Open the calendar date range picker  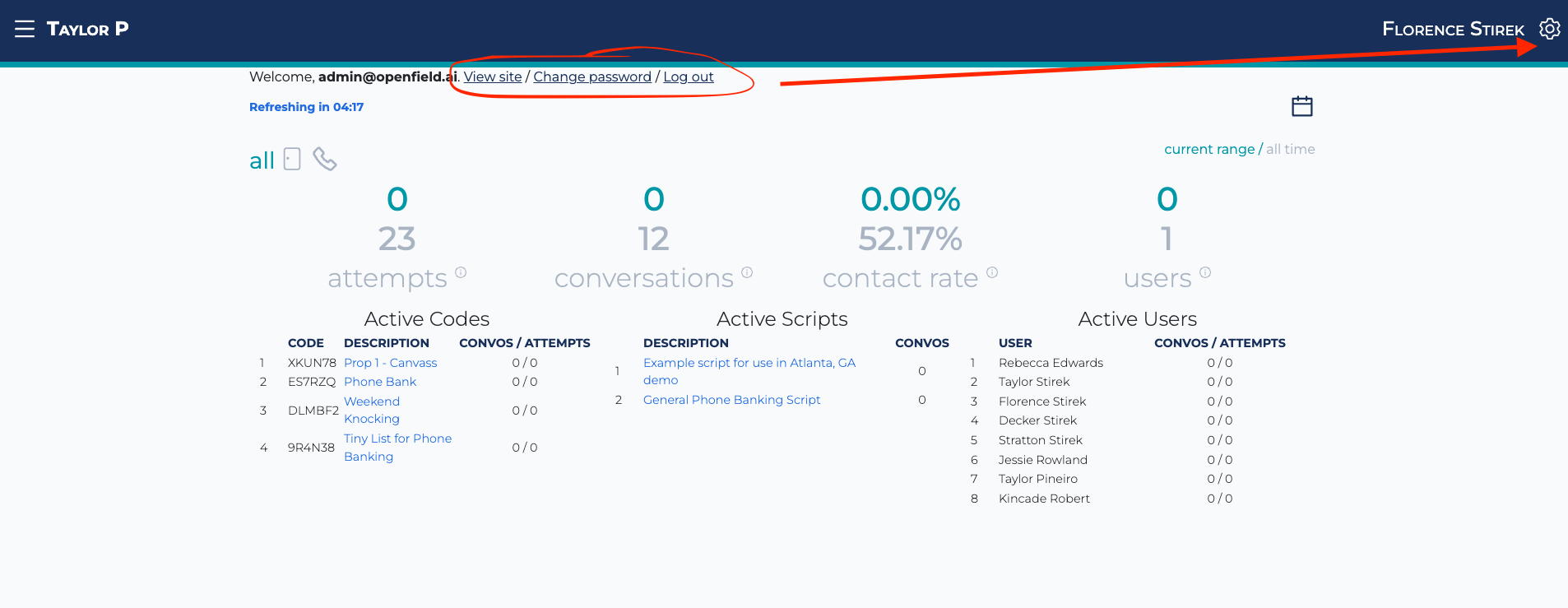pyautogui.click(x=1301, y=106)
